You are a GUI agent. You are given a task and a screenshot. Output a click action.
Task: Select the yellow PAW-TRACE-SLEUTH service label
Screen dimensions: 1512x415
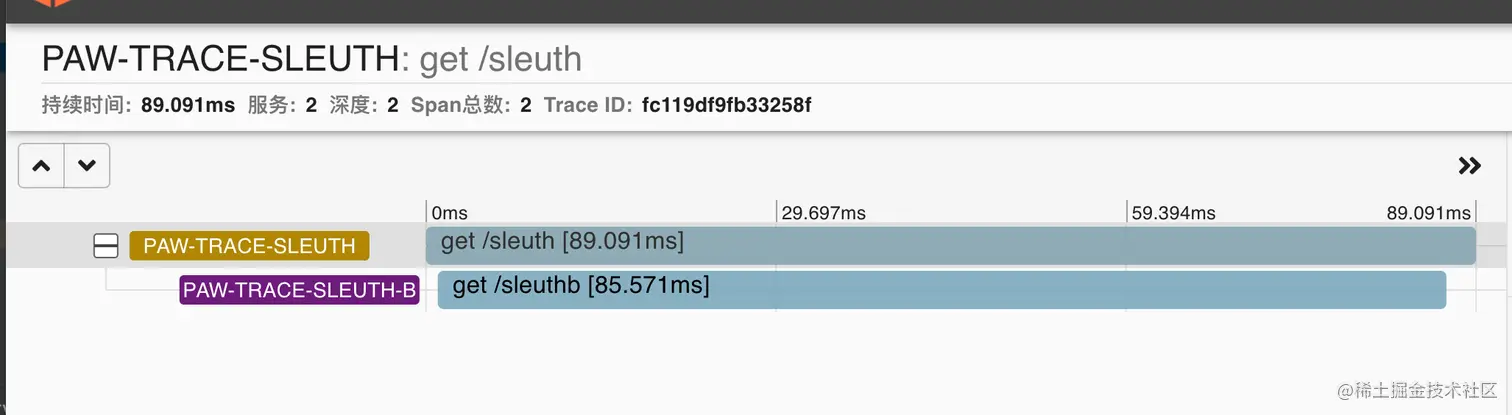tap(249, 246)
